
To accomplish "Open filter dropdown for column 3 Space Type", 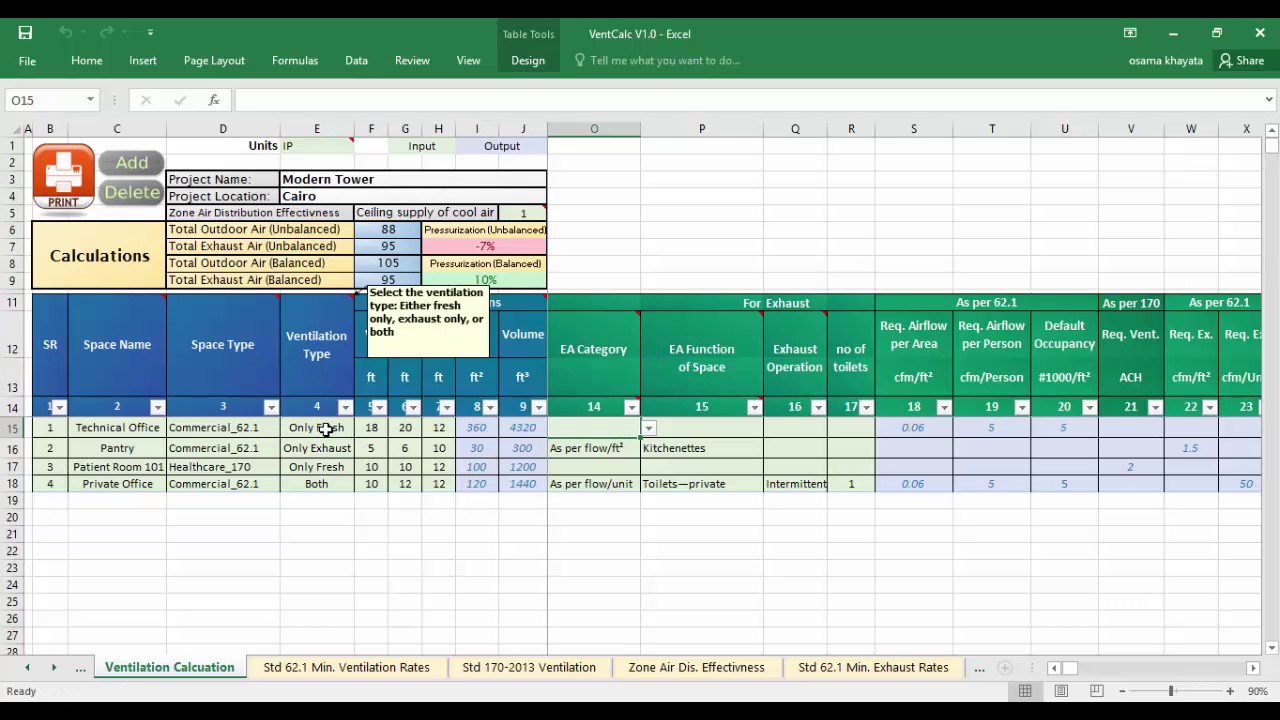I will [x=271, y=407].
